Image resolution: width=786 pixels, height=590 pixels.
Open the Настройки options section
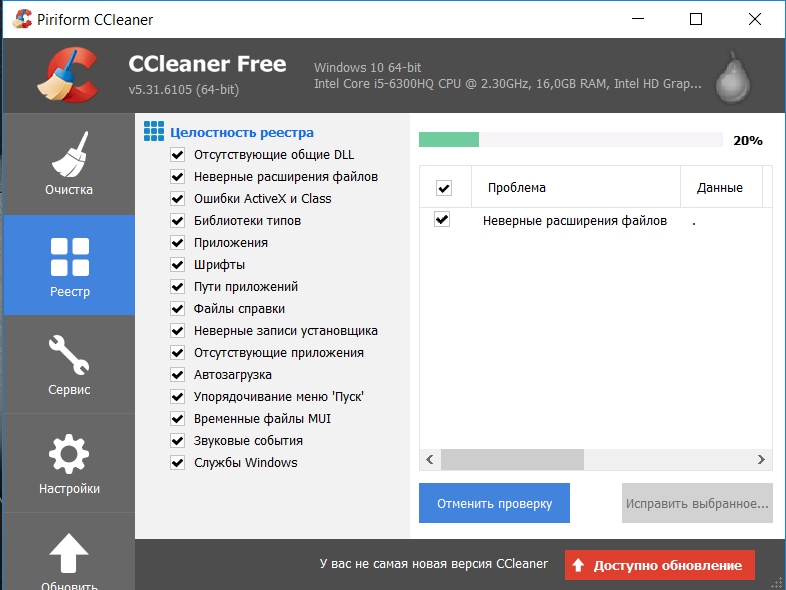pyautogui.click(x=69, y=463)
